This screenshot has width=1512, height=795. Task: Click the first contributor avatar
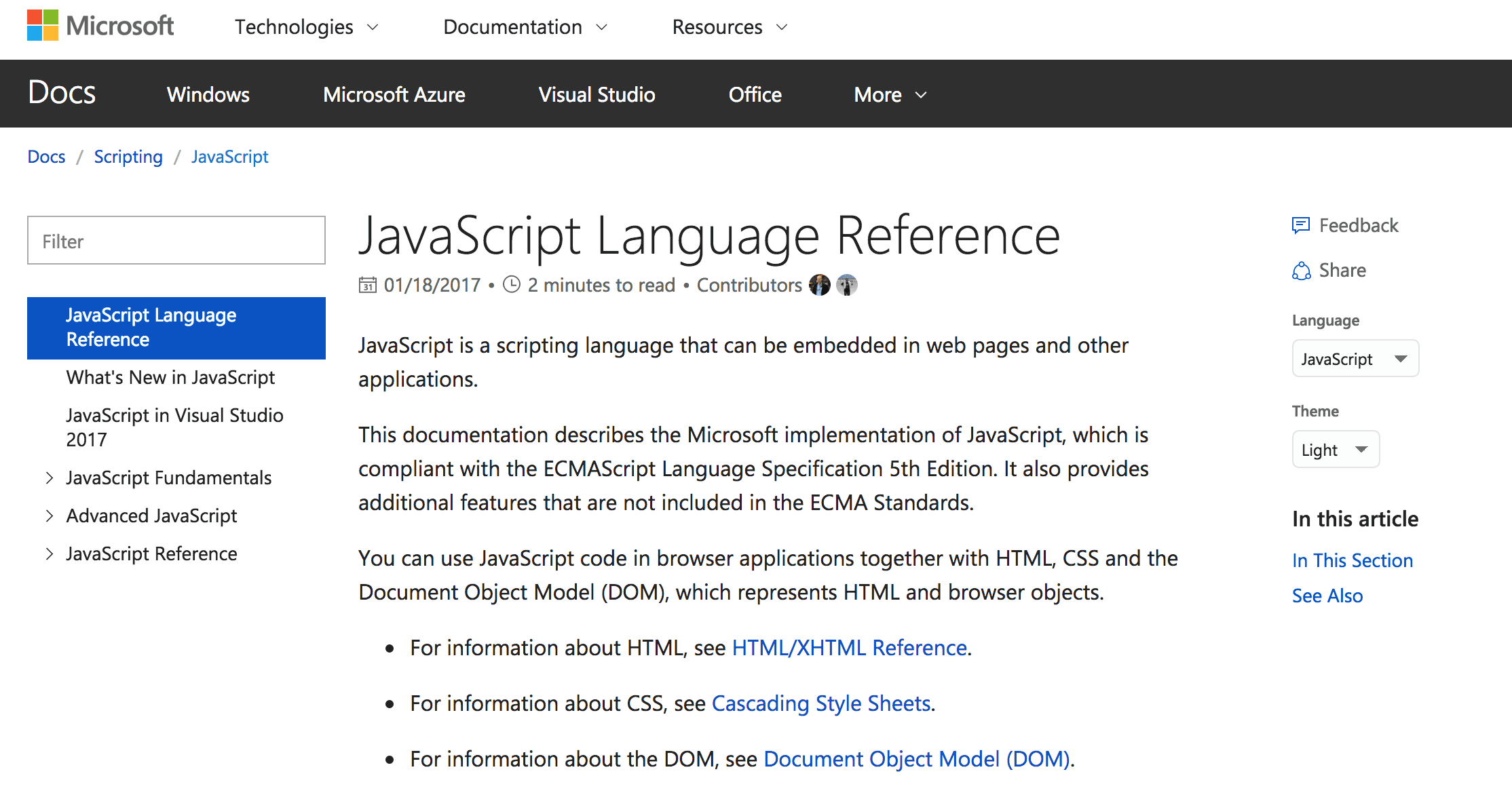pyautogui.click(x=820, y=285)
